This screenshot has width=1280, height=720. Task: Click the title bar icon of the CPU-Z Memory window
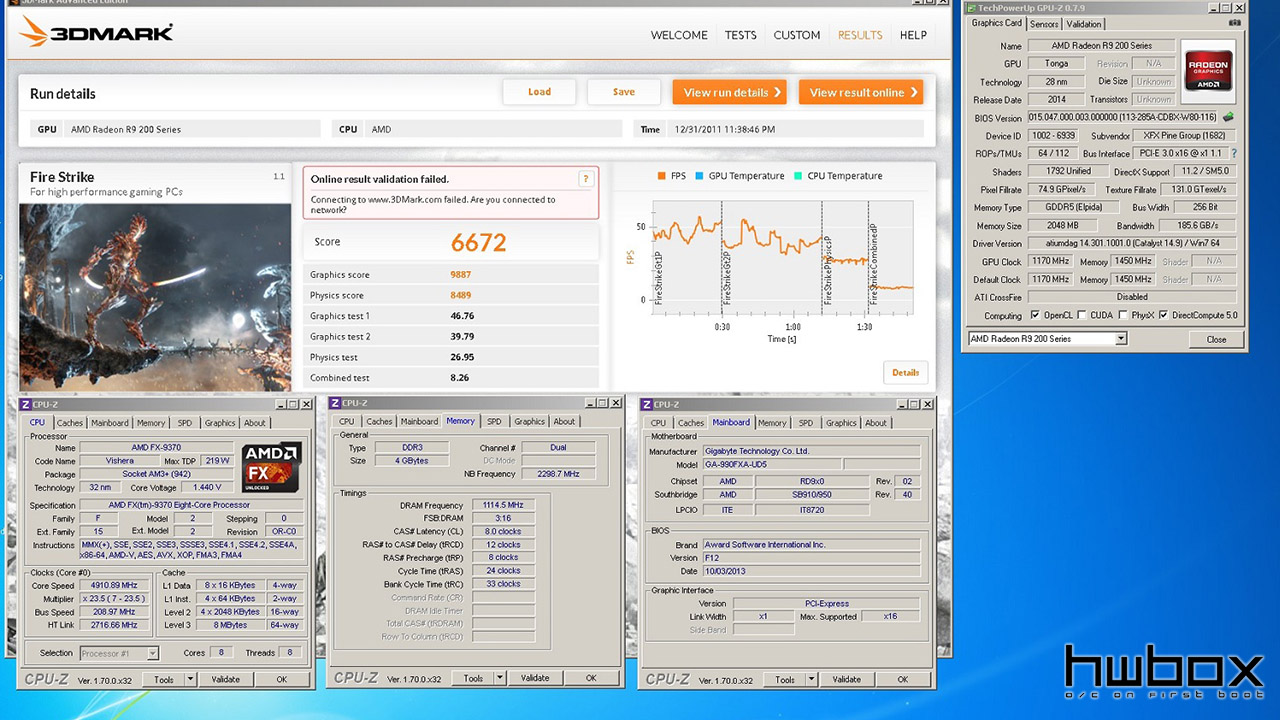coord(335,403)
